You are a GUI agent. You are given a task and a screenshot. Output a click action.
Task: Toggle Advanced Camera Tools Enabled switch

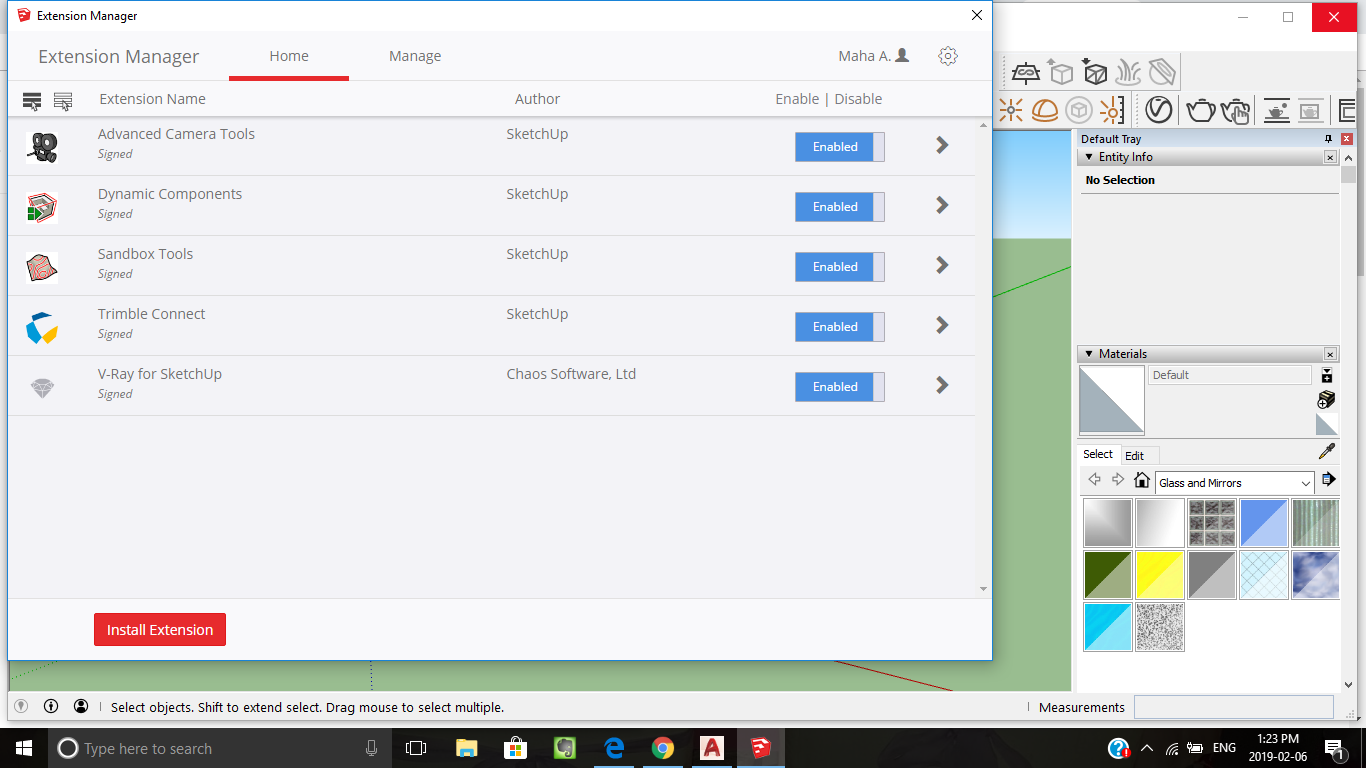pos(840,147)
